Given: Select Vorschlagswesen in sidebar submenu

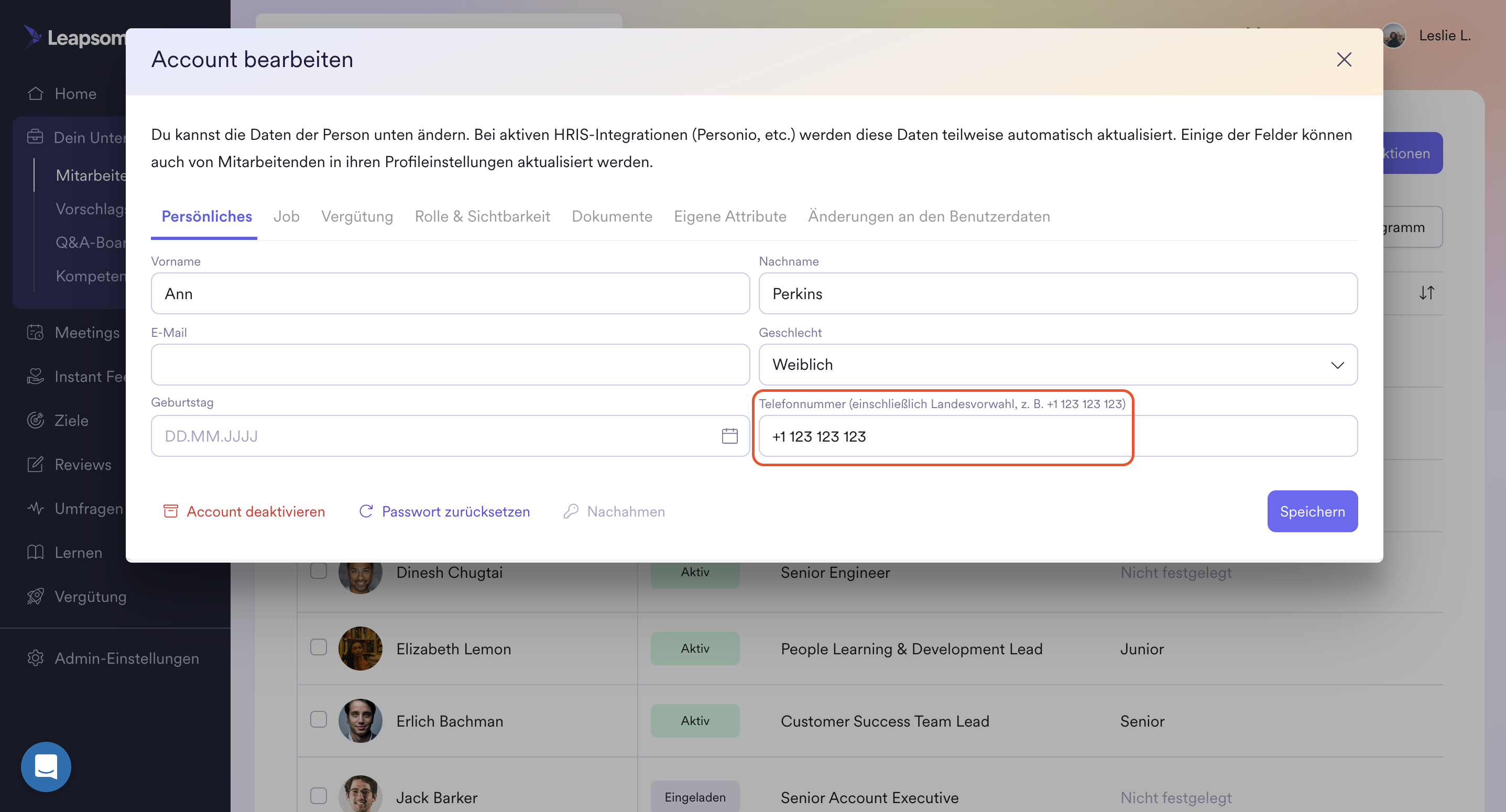Looking at the screenshot, I should click(x=91, y=209).
